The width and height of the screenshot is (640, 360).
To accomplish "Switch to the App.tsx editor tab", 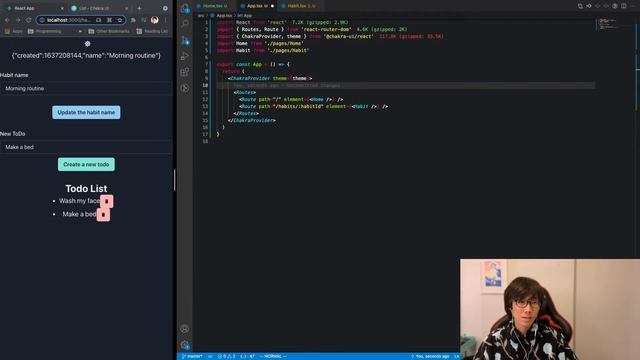I will click(257, 6).
